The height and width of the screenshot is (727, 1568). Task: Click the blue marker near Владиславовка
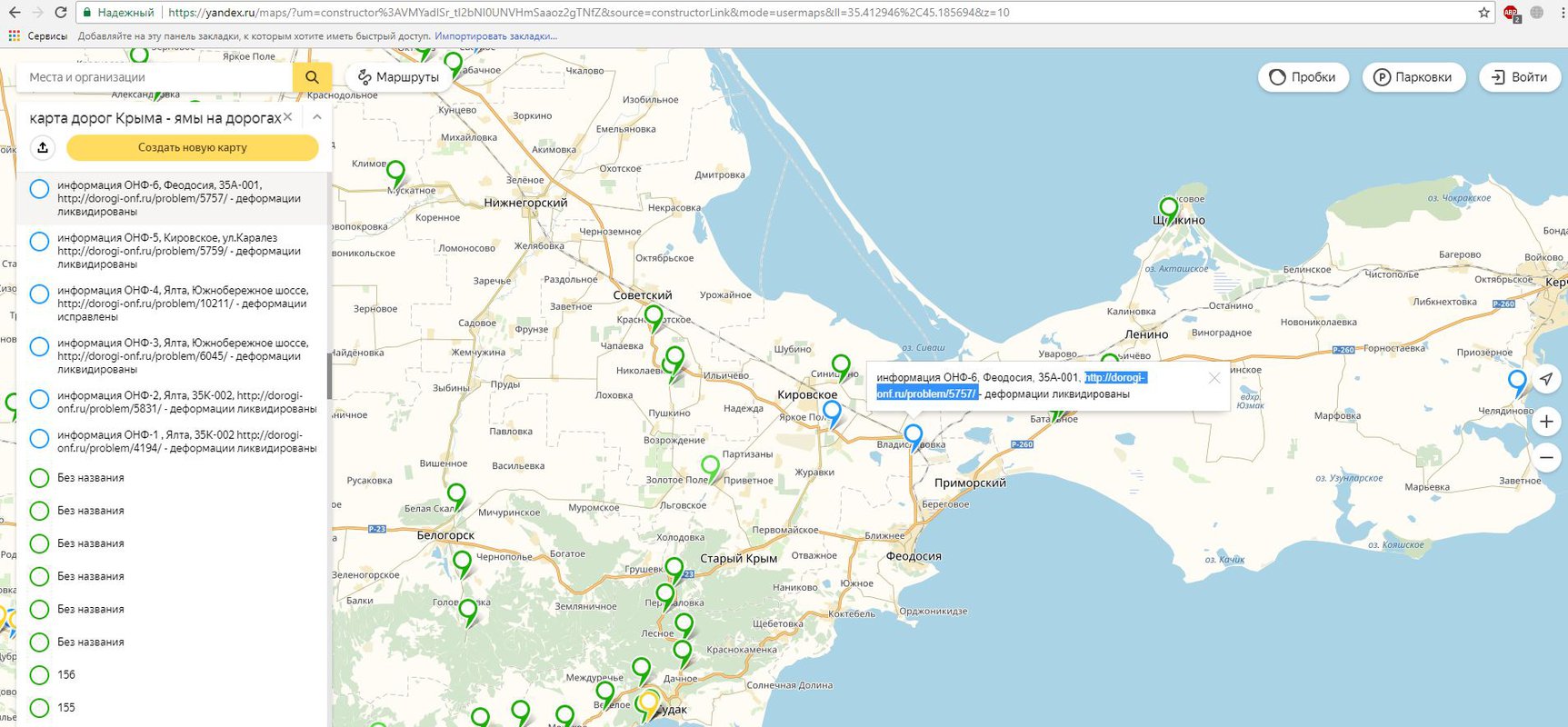pyautogui.click(x=914, y=437)
